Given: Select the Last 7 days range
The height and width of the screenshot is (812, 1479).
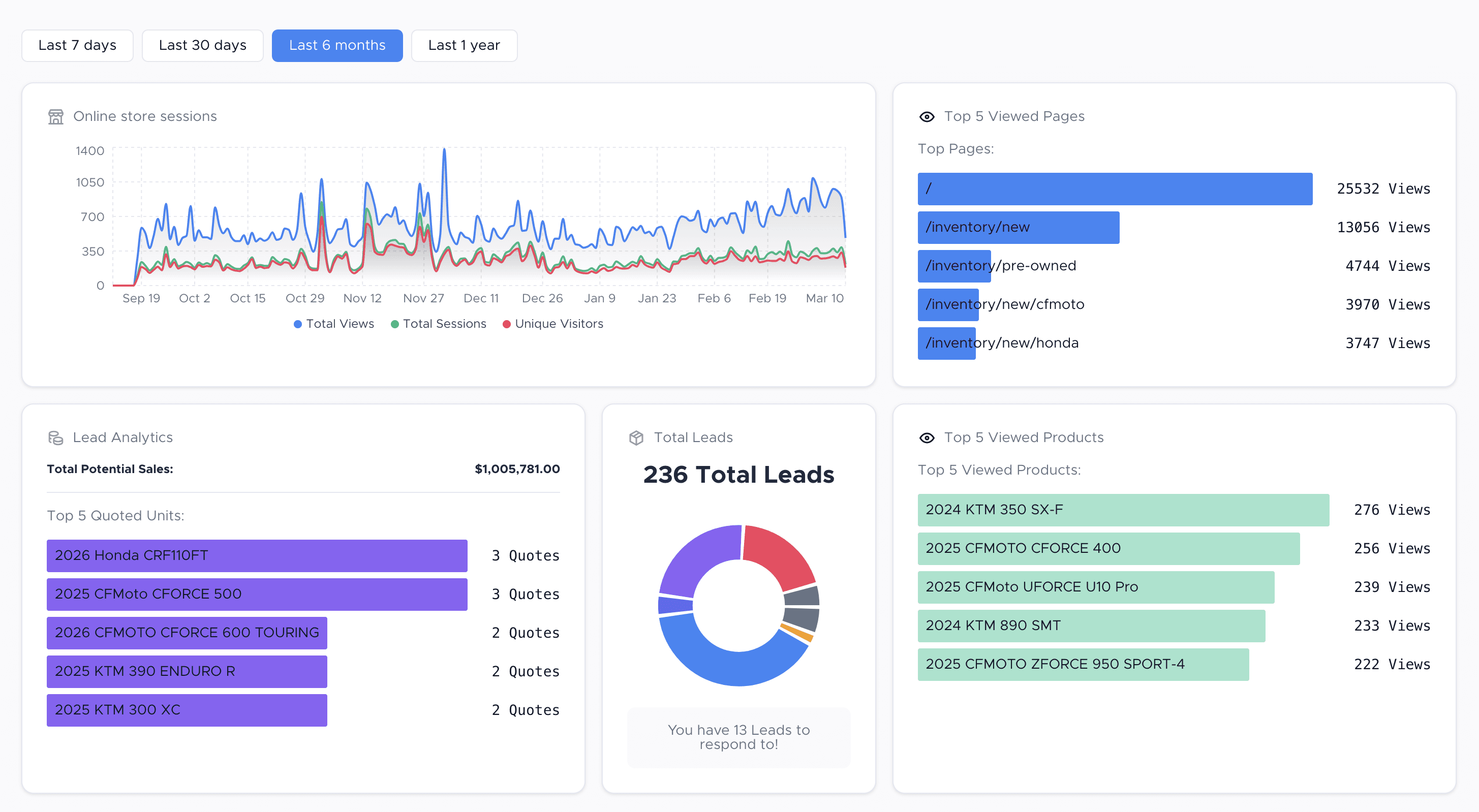Looking at the screenshot, I should [x=77, y=45].
